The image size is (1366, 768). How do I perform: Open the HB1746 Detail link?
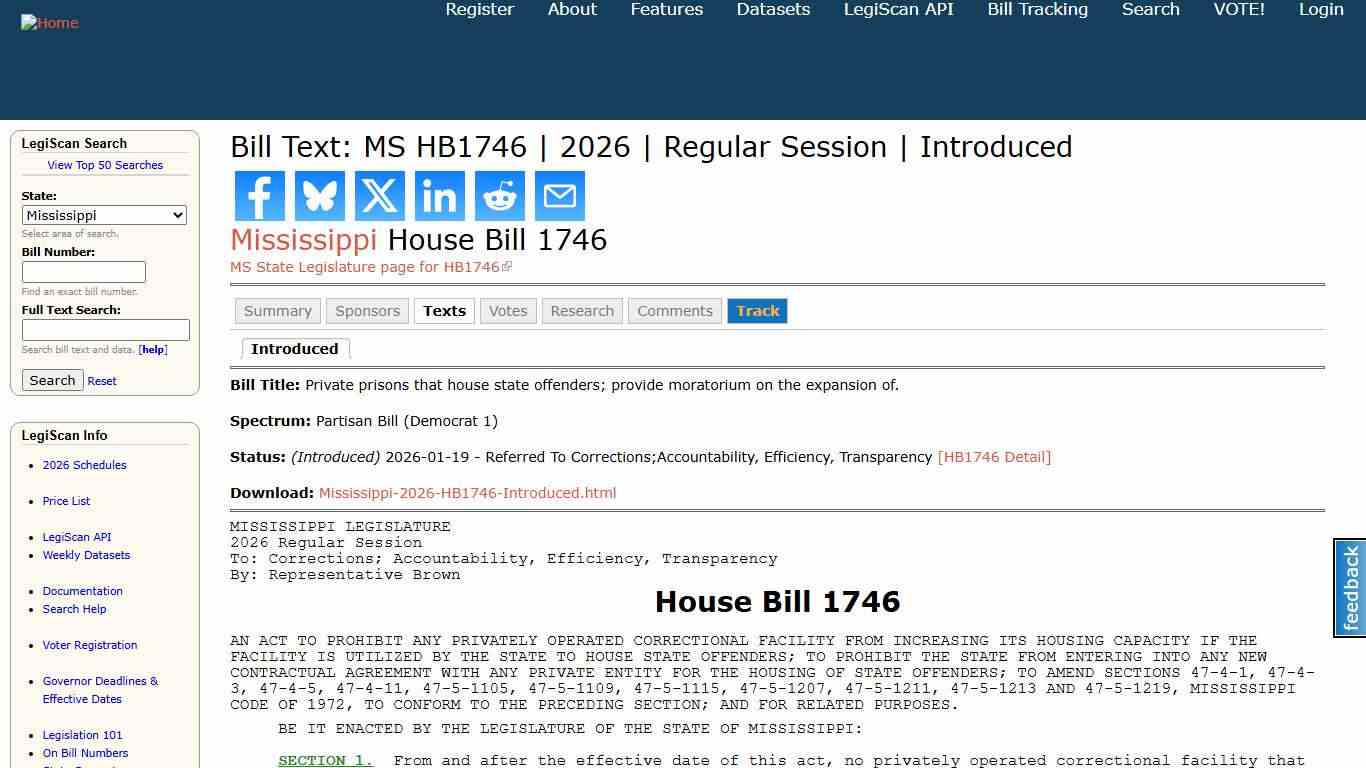pyautogui.click(x=995, y=457)
